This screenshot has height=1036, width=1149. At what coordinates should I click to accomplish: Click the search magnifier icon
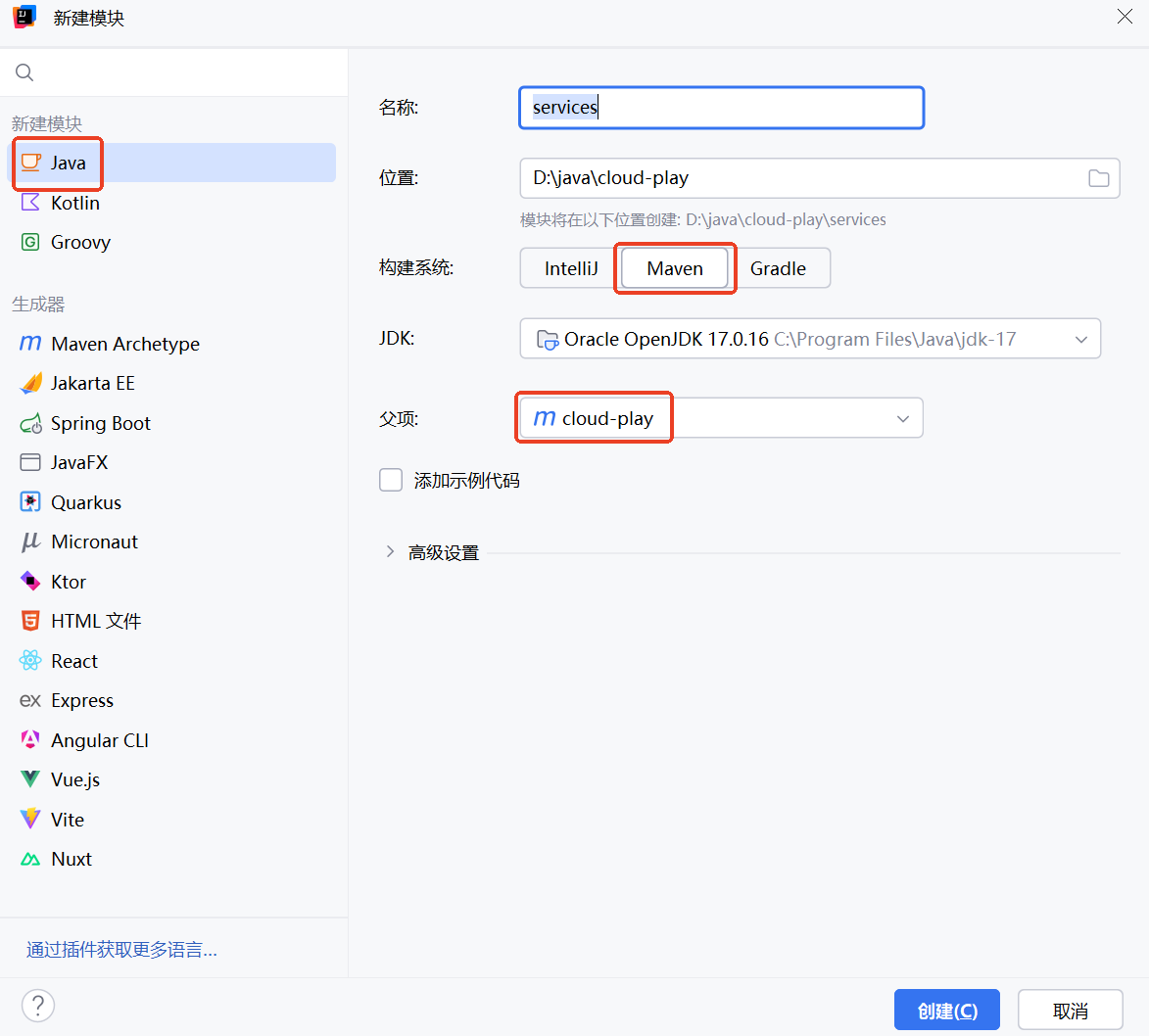coord(24,72)
